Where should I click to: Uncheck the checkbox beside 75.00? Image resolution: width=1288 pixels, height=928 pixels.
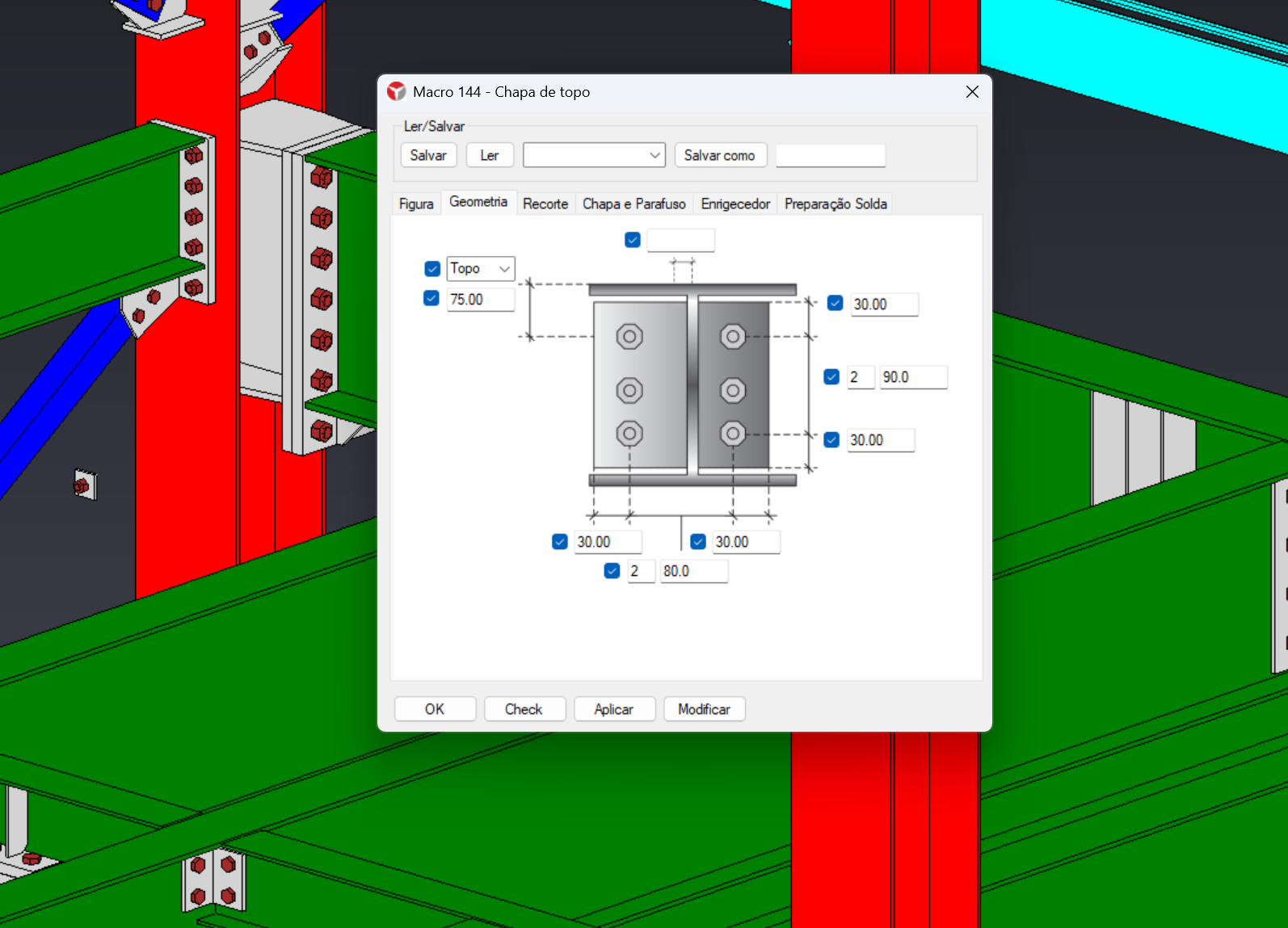click(x=431, y=299)
